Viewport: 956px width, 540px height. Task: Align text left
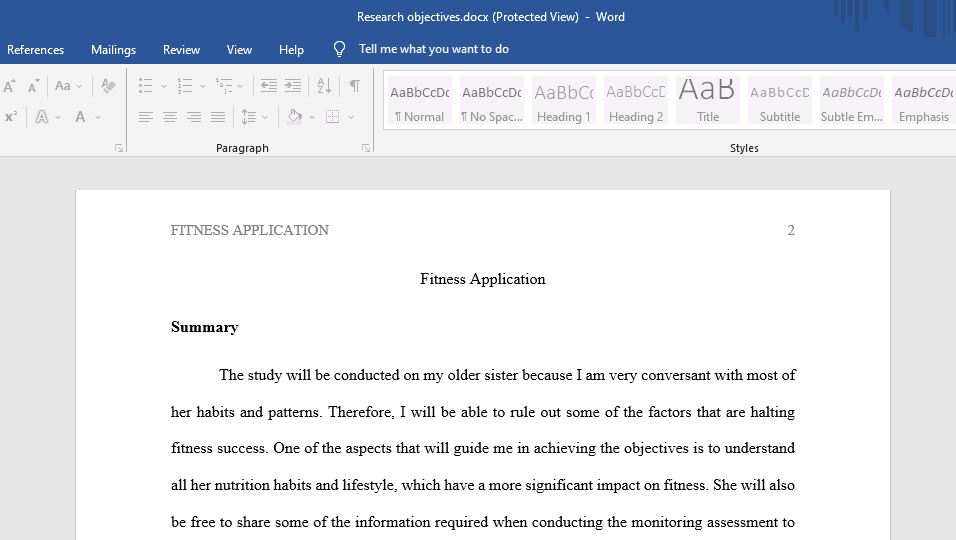[145, 116]
